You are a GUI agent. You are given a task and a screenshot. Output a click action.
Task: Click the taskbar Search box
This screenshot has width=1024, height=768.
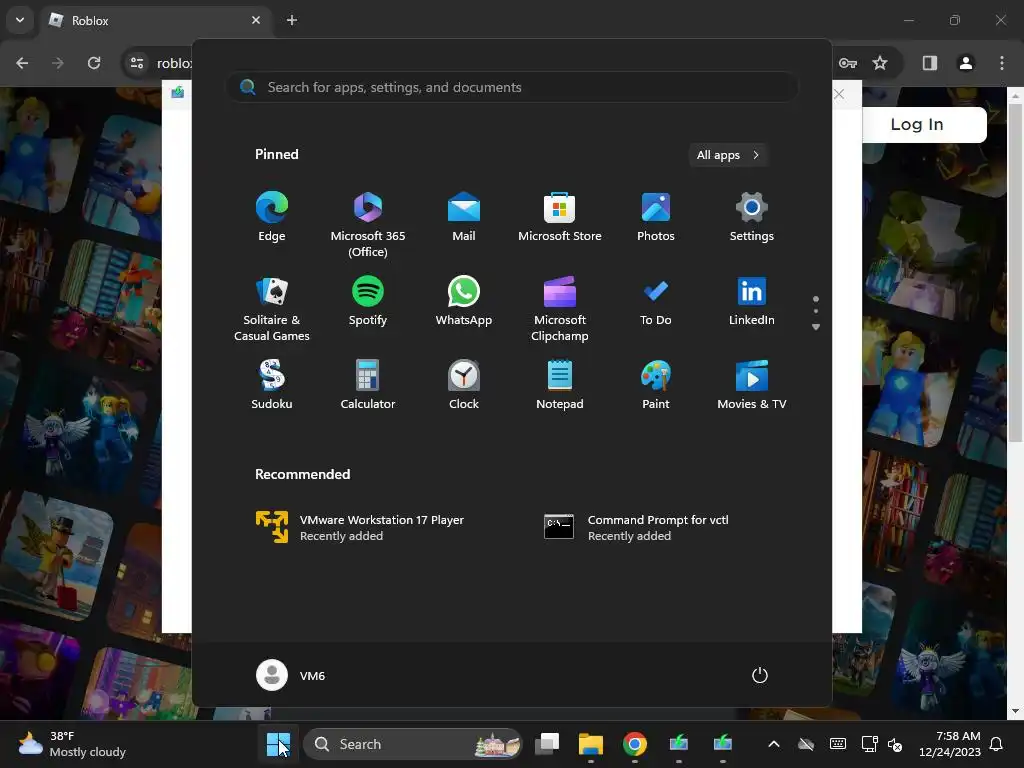tap(413, 744)
